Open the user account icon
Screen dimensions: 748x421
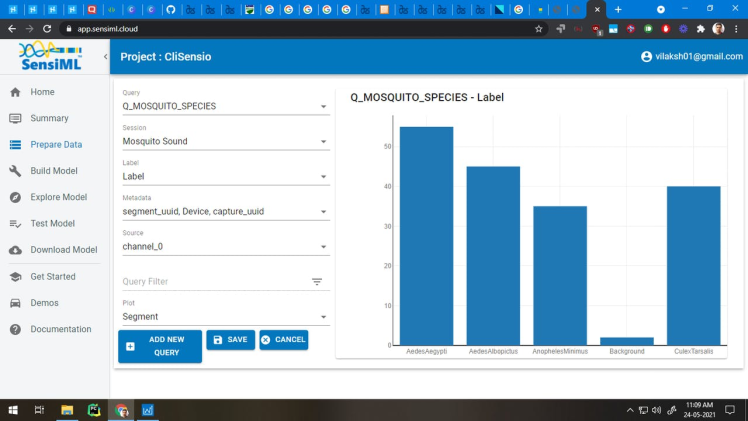646,57
